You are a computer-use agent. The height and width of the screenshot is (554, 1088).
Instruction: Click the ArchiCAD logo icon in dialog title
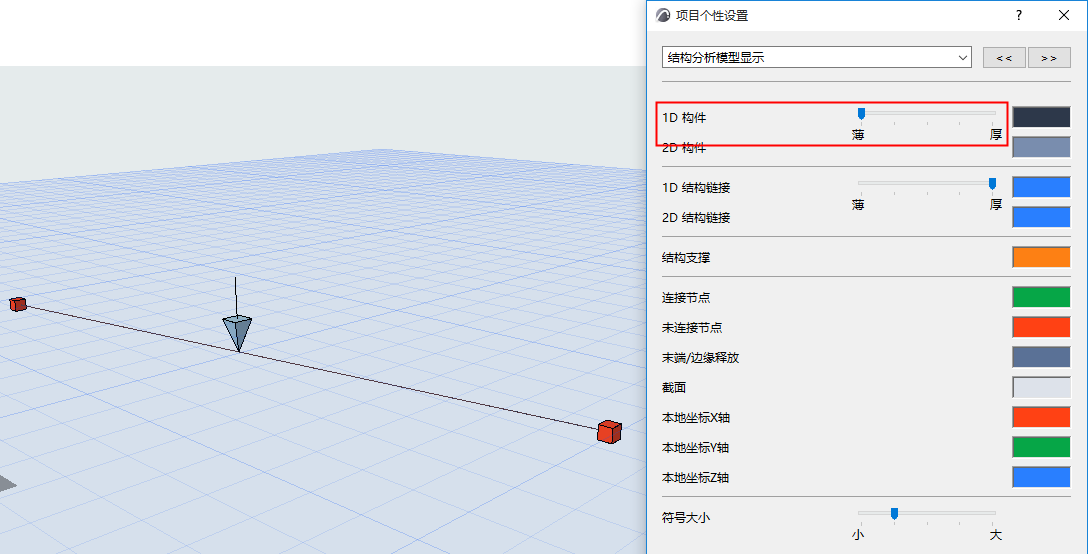click(663, 15)
